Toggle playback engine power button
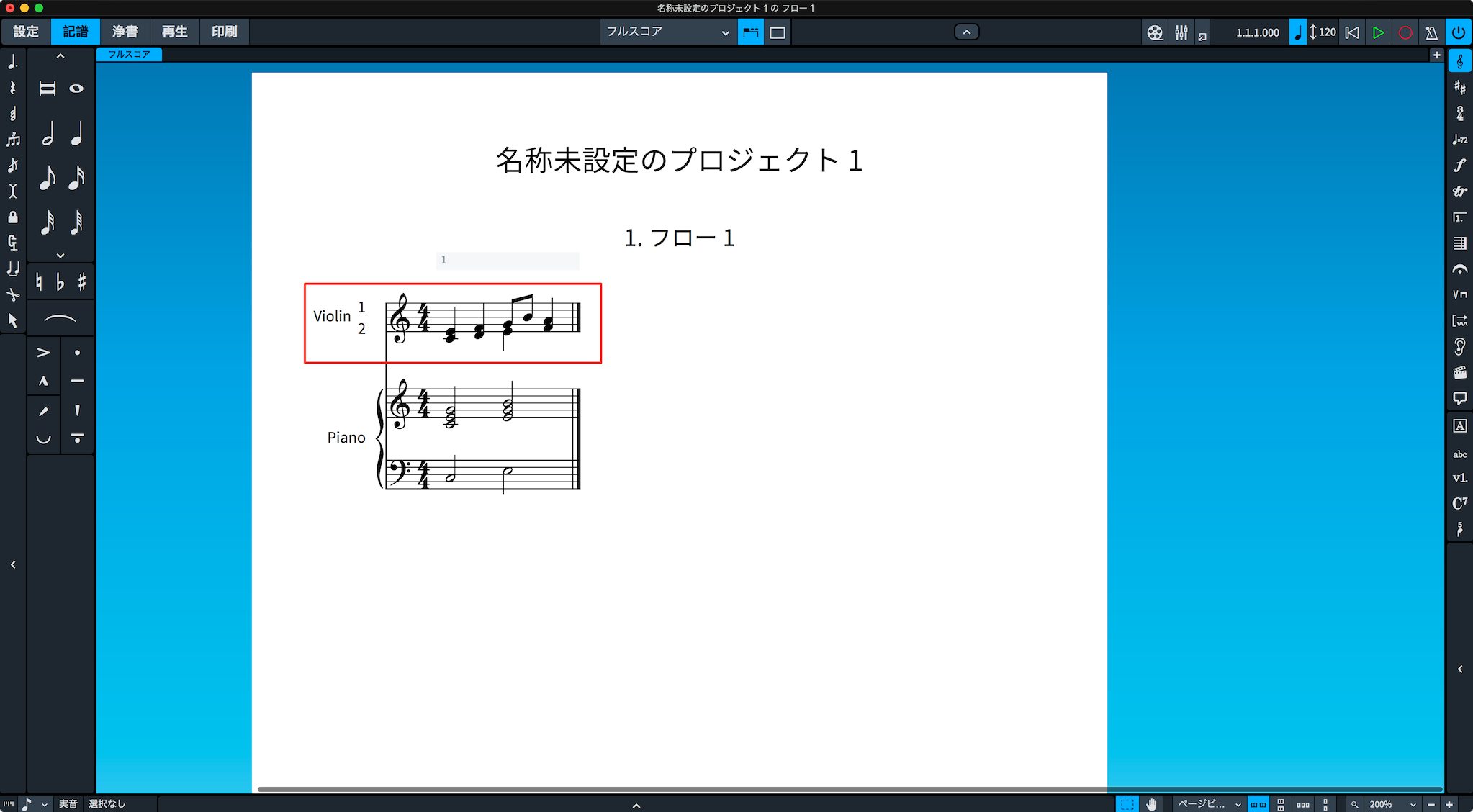 [x=1458, y=32]
